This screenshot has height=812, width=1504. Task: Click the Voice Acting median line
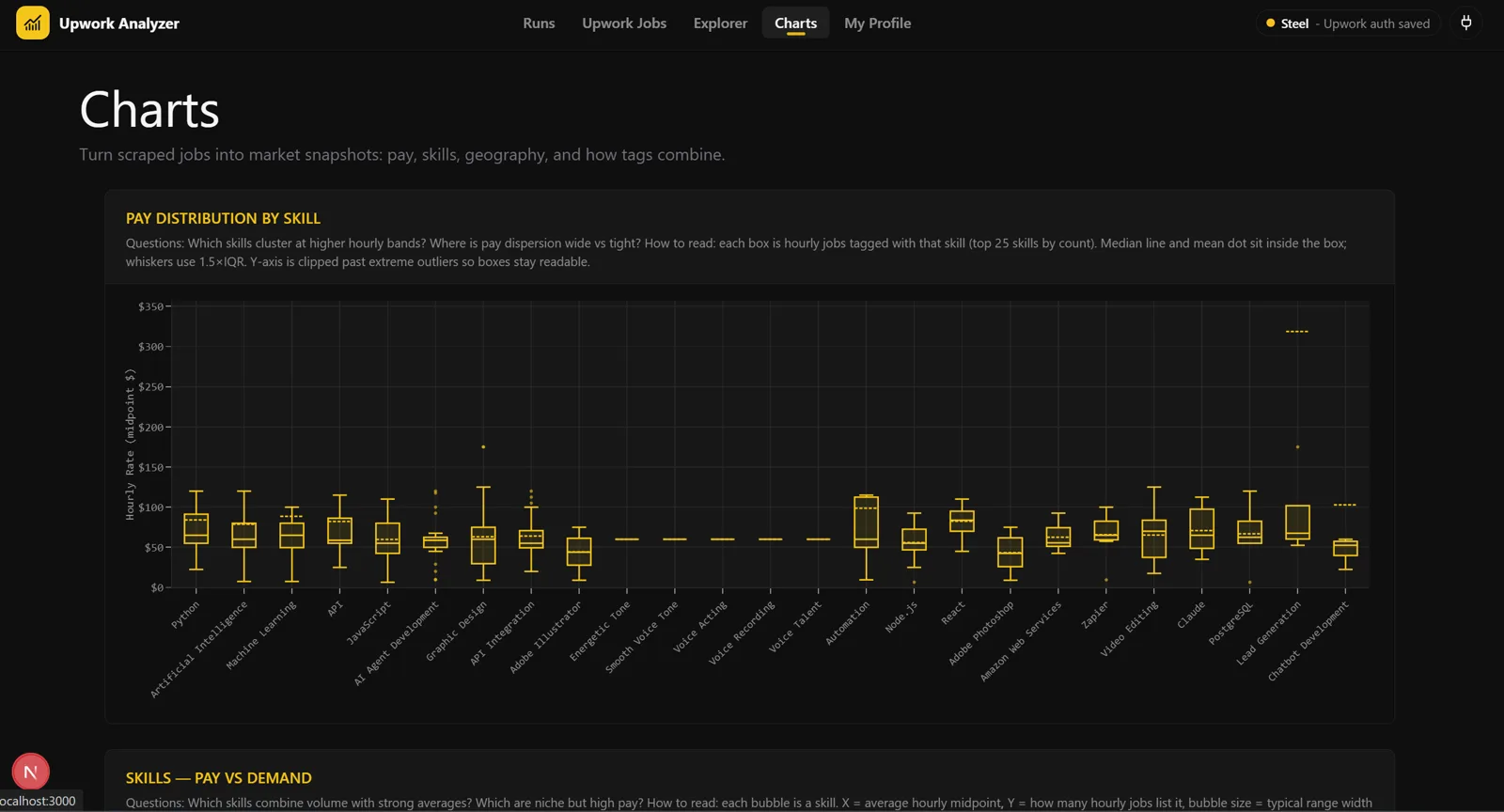click(723, 539)
